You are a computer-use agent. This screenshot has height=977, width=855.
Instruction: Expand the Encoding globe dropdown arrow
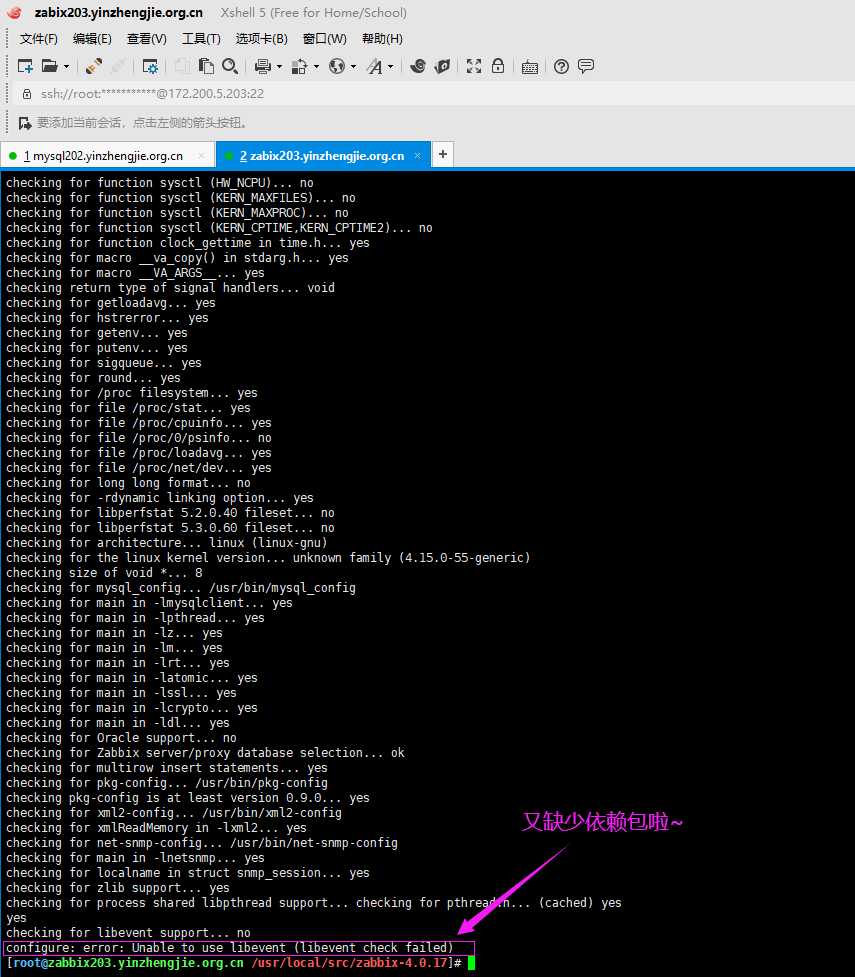[x=353, y=66]
